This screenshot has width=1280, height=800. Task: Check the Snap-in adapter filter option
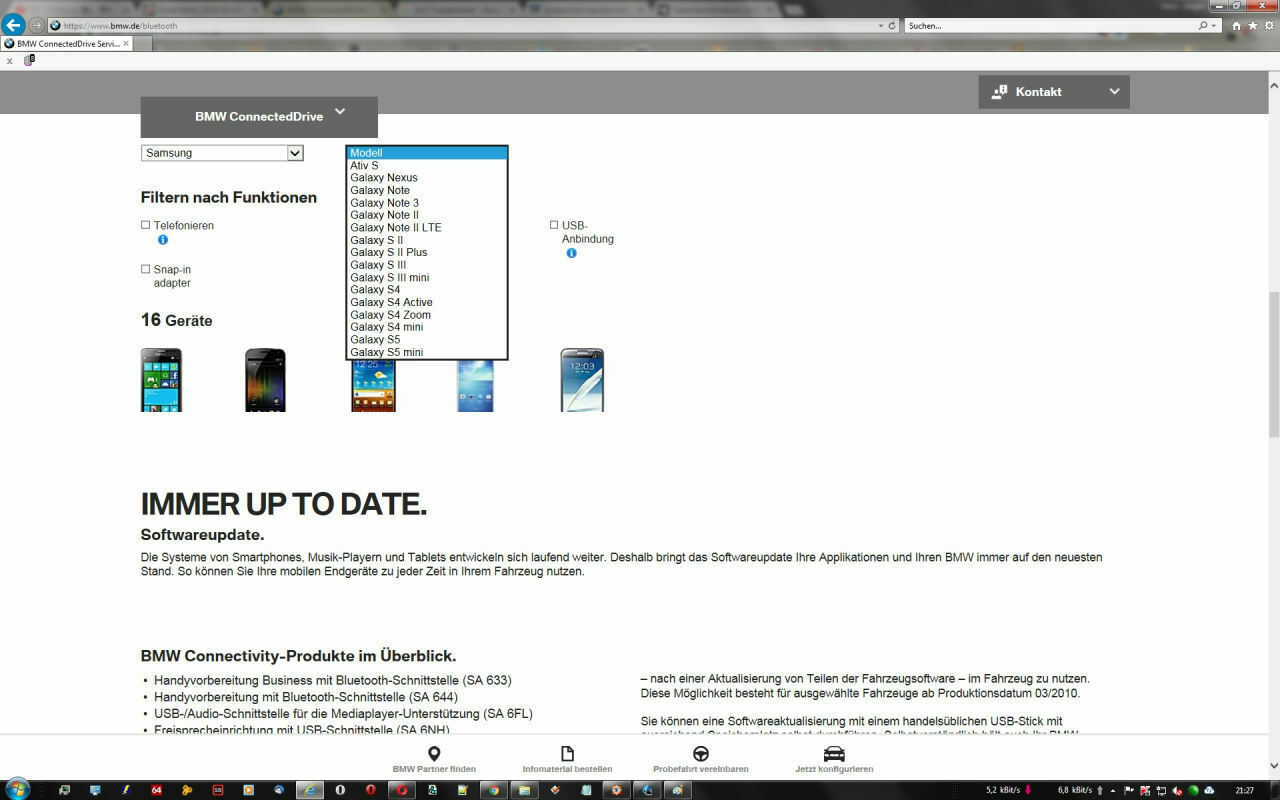(145, 269)
